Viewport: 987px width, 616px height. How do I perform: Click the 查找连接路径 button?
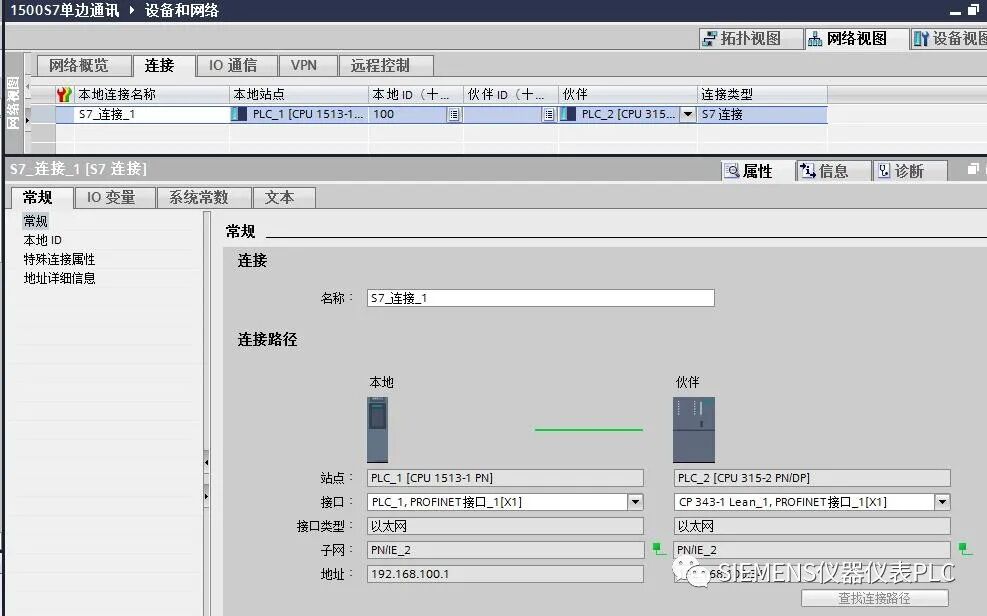pyautogui.click(x=876, y=598)
